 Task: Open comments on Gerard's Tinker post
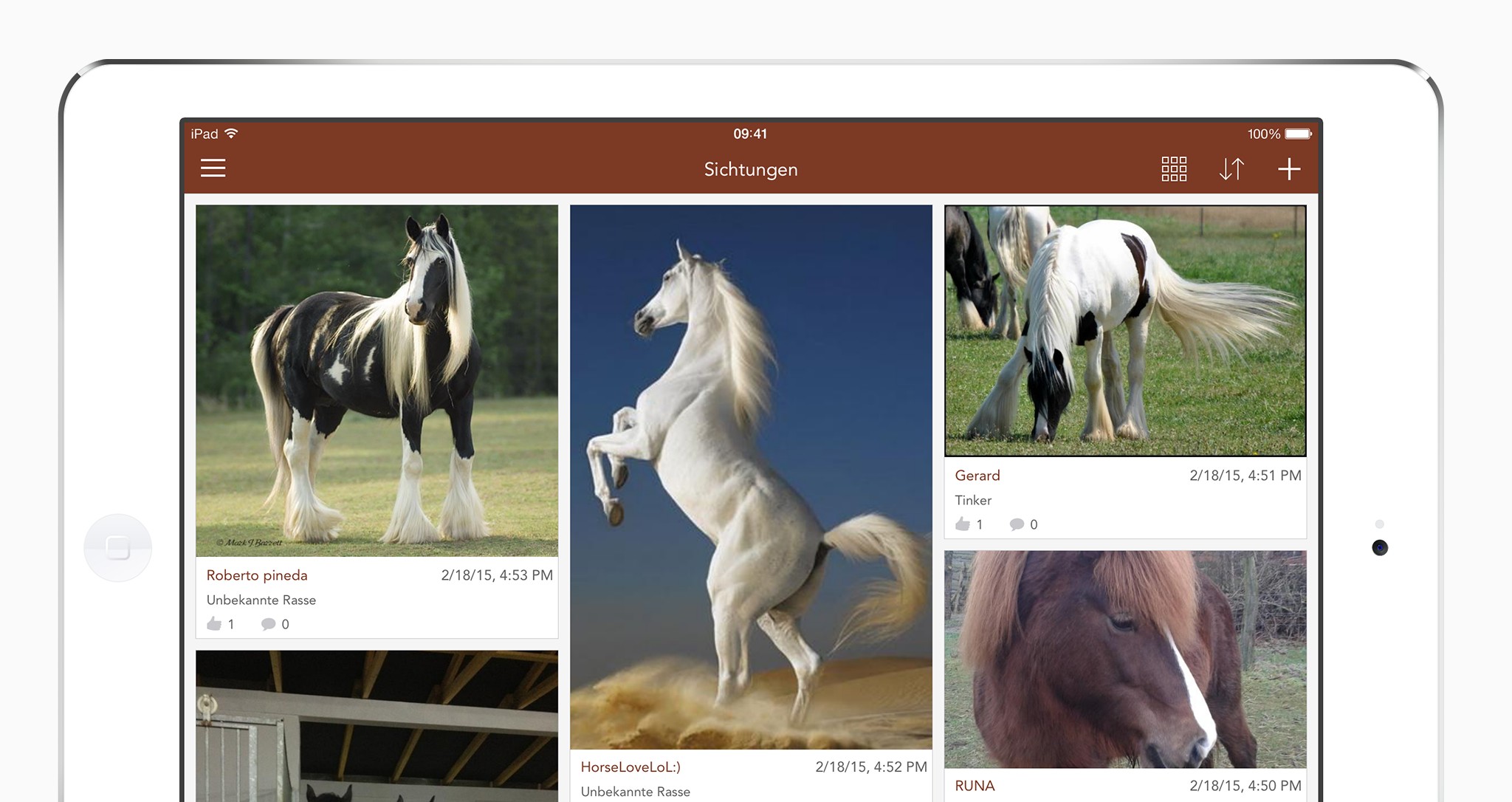pyautogui.click(x=1017, y=524)
